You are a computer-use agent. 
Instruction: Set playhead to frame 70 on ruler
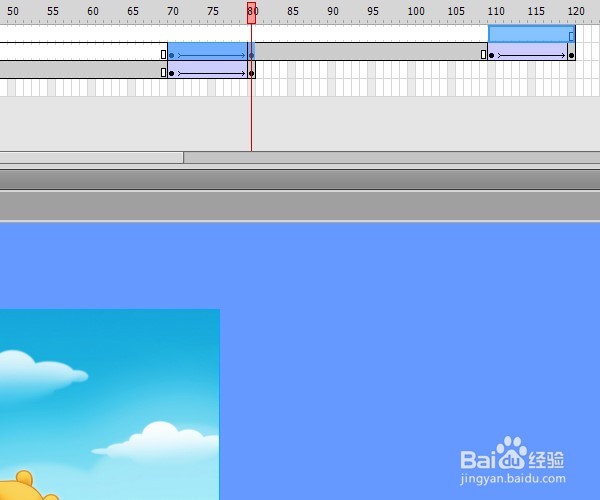click(x=173, y=11)
